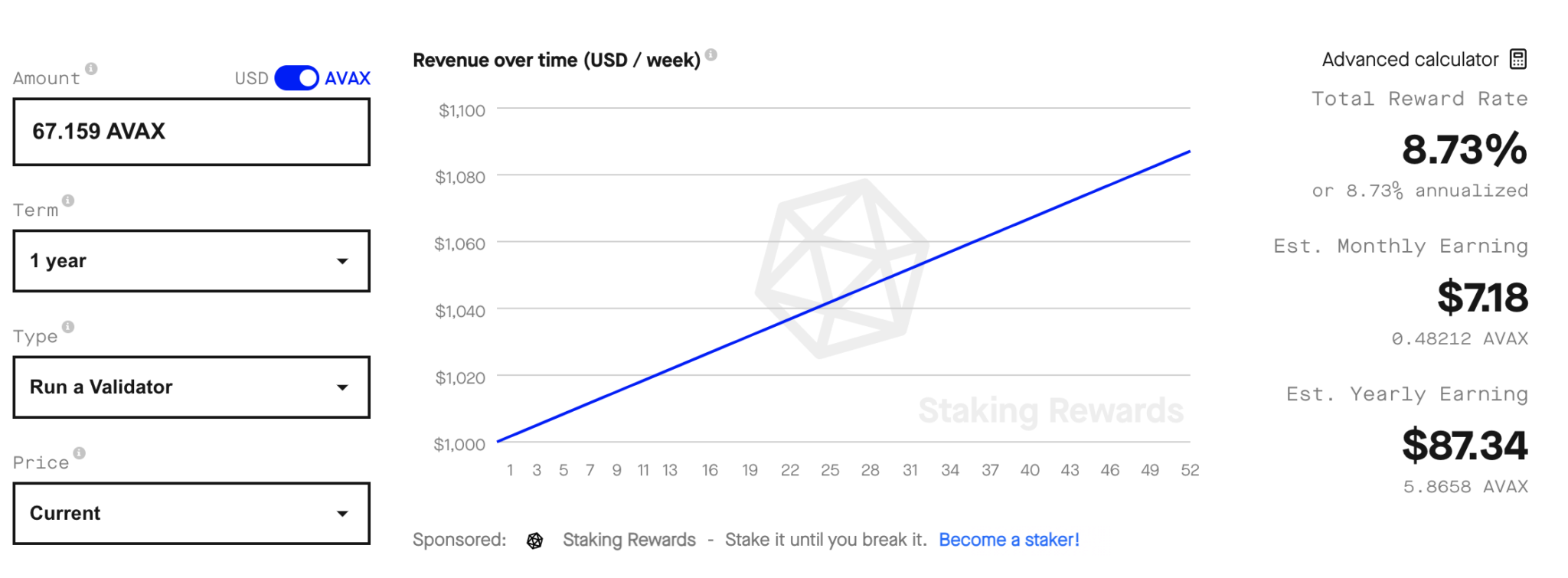Click the info icon beside Price label
This screenshot has height=578, width=1568.
click(79, 453)
